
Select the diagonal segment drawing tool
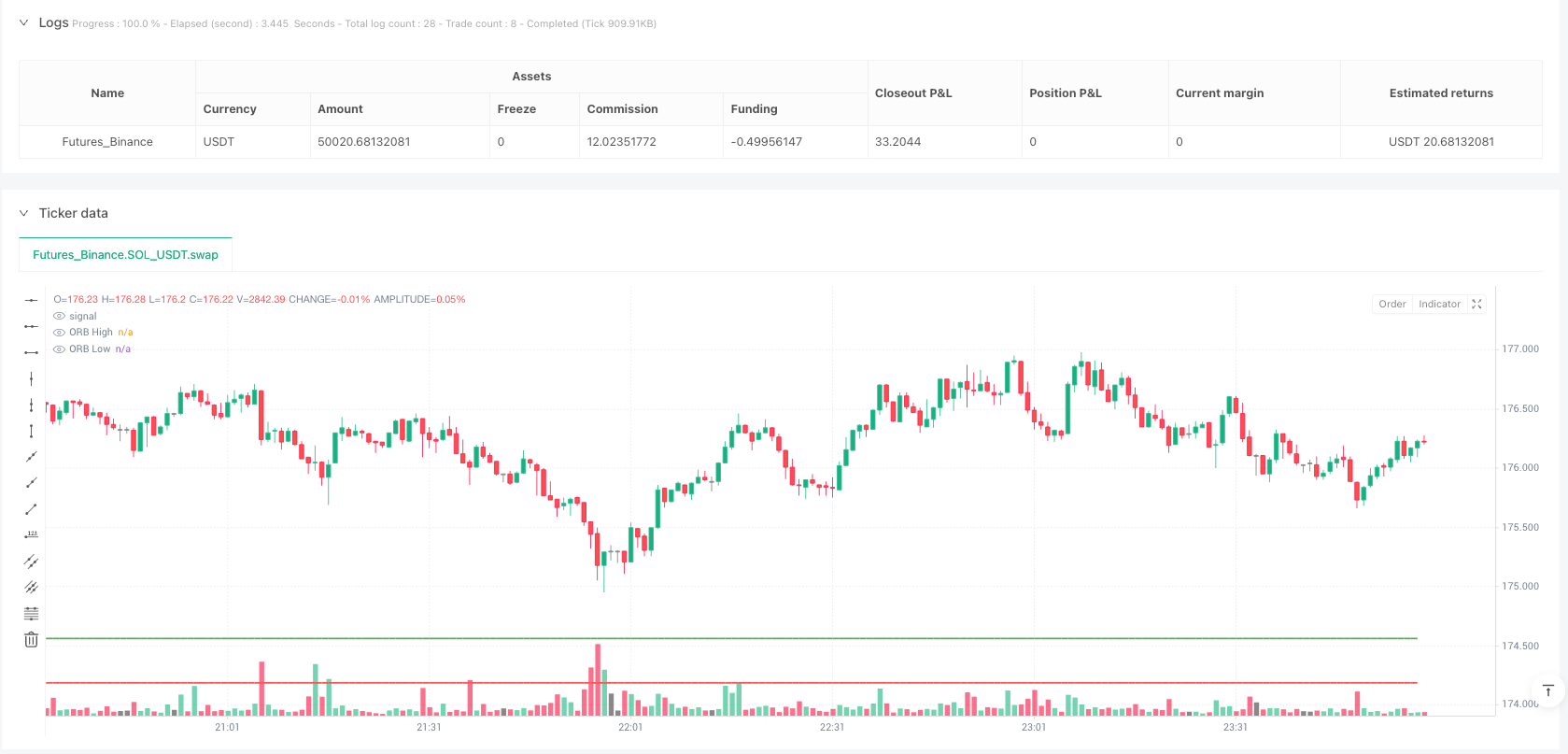pos(31,509)
